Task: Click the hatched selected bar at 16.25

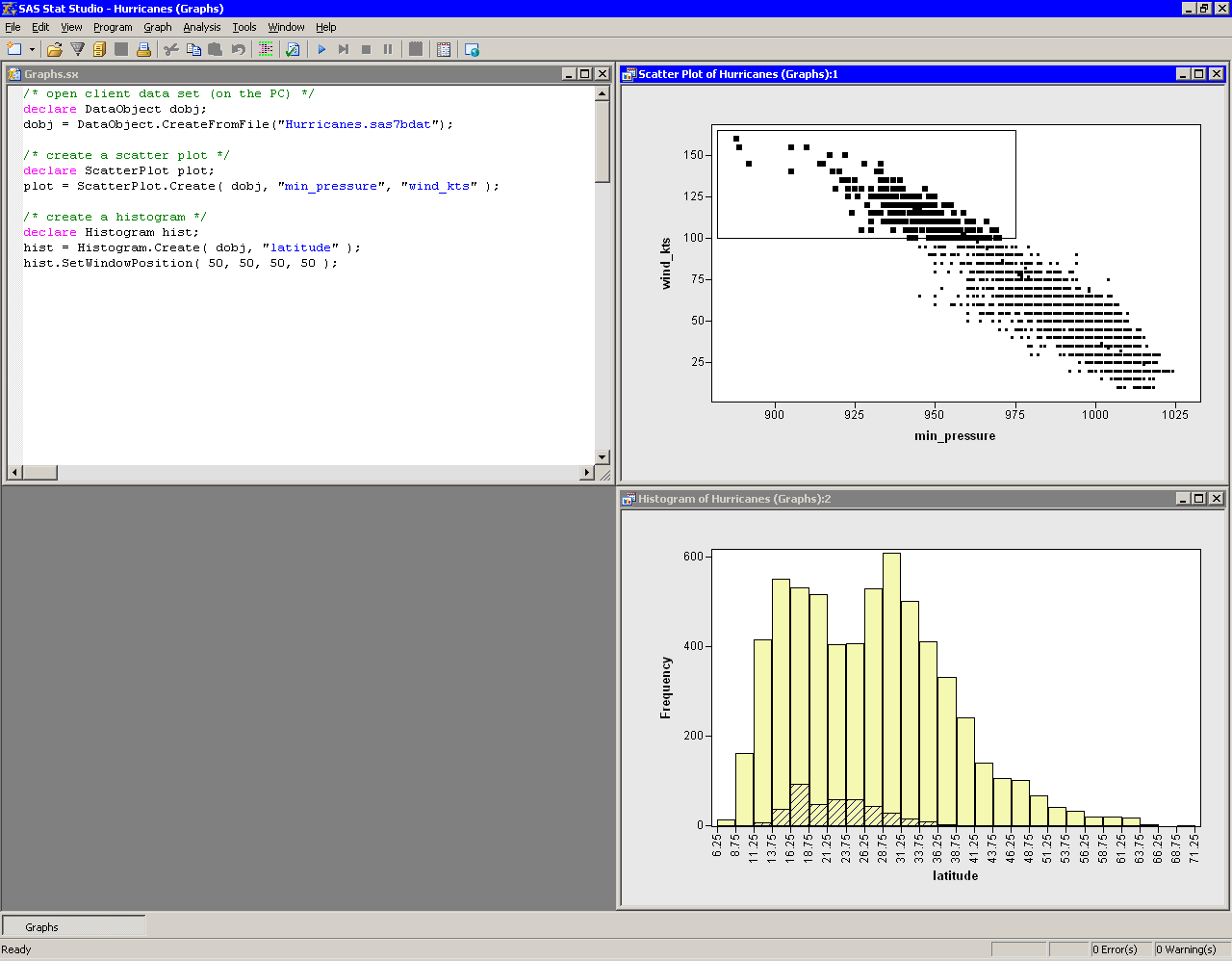Action: [x=800, y=804]
